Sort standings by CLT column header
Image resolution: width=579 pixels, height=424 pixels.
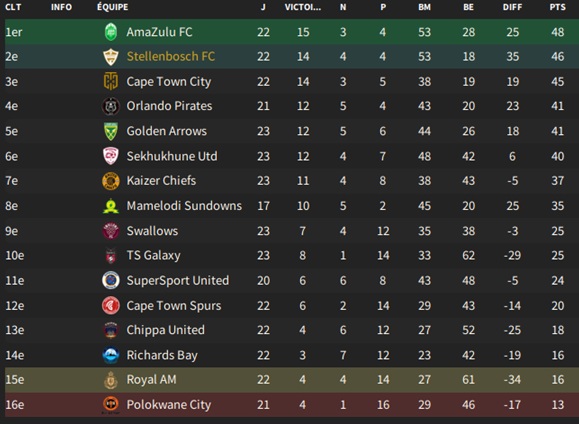13,7
